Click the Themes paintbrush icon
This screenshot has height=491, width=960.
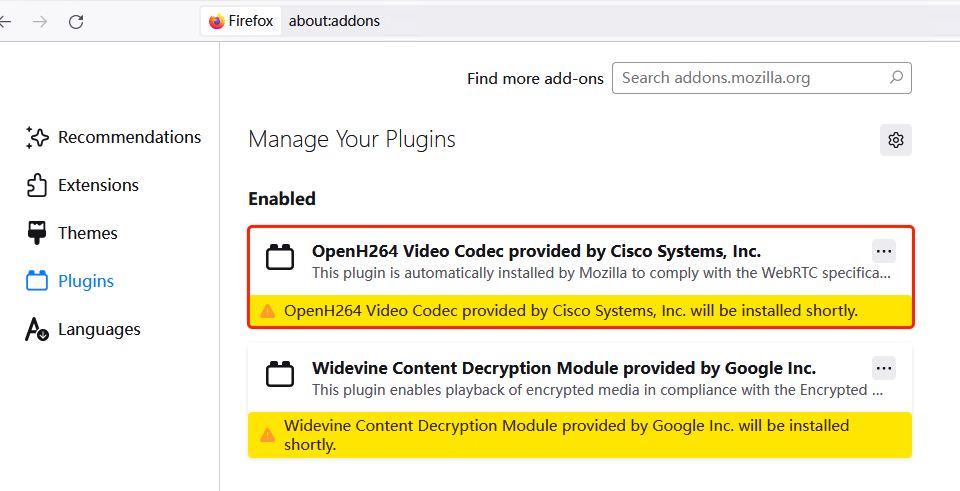[x=37, y=233]
